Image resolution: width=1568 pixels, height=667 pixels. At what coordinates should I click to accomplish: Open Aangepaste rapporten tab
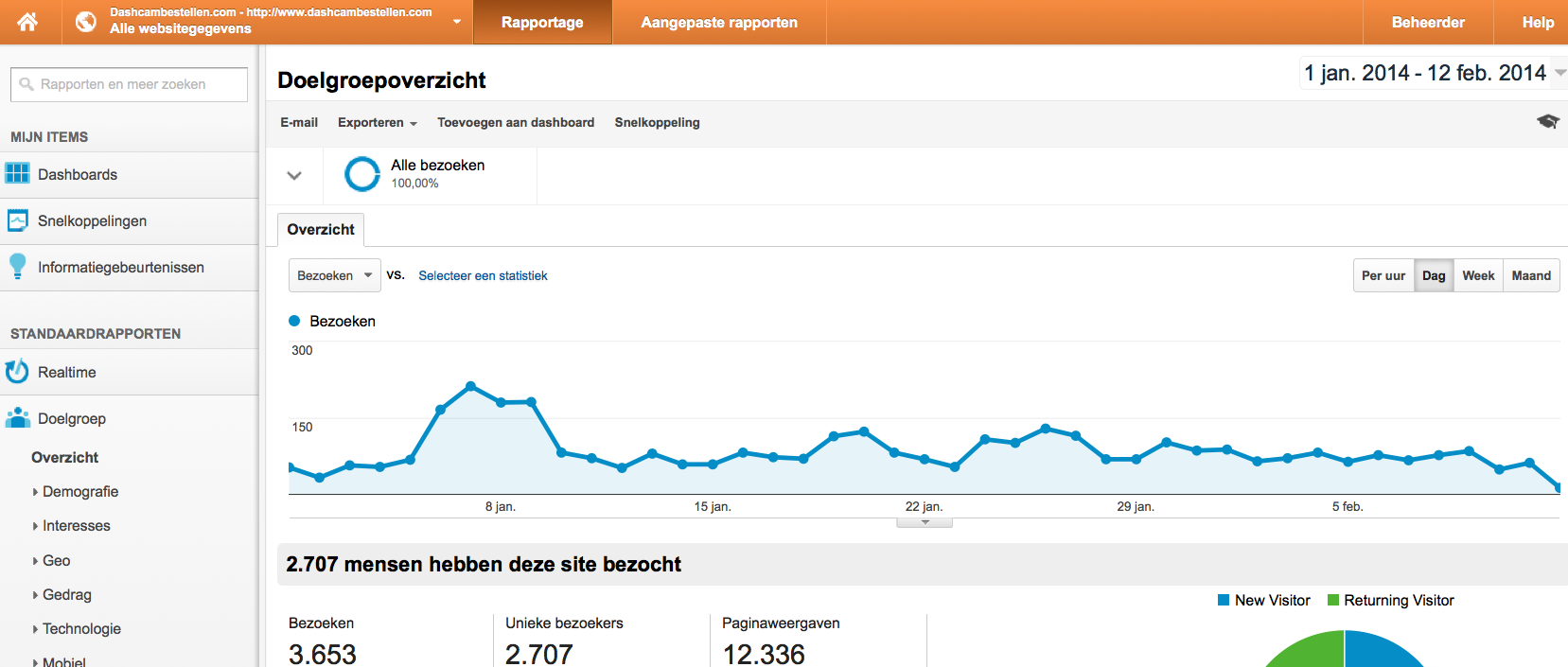(x=719, y=22)
